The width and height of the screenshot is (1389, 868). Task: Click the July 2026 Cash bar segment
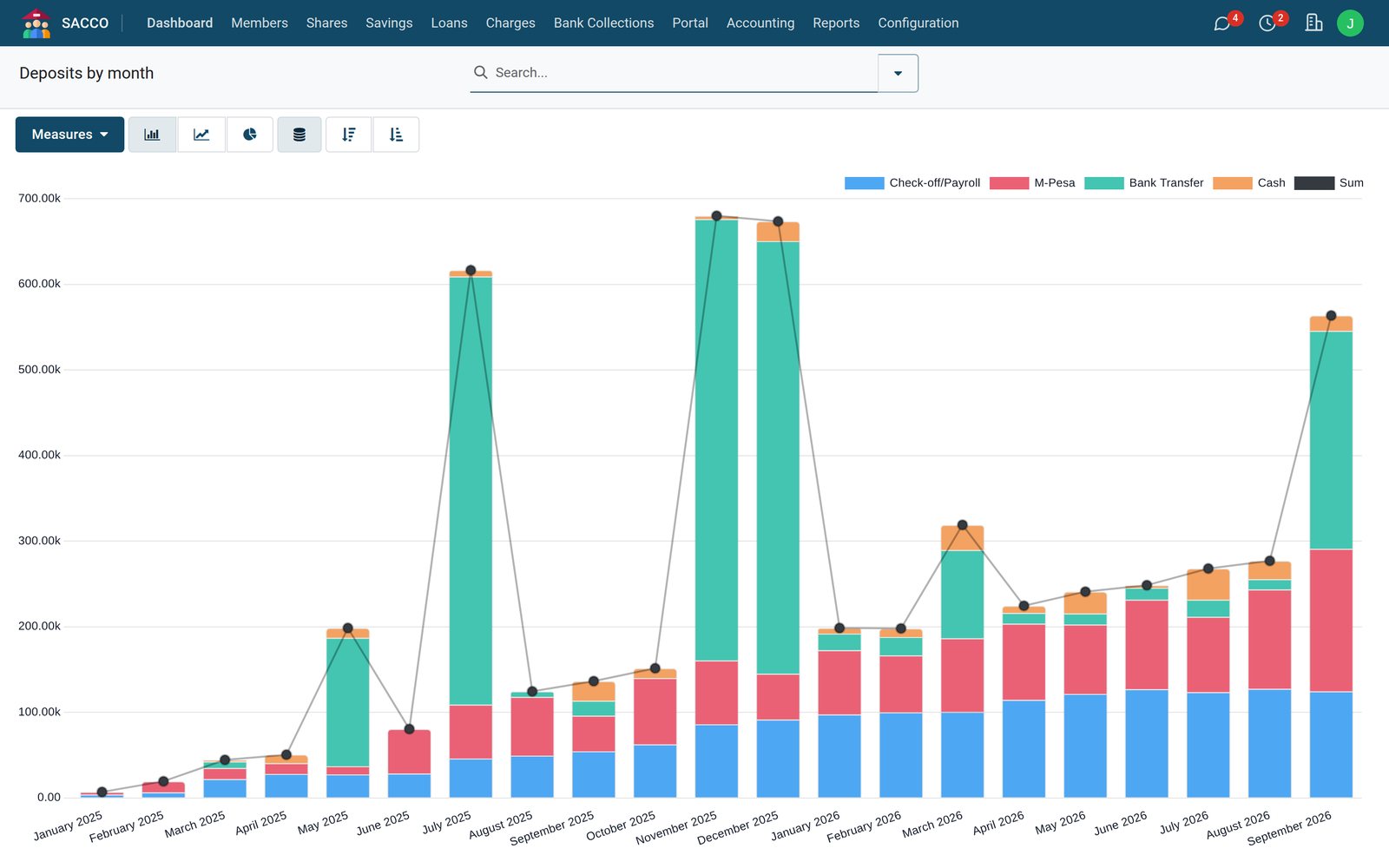1208,585
